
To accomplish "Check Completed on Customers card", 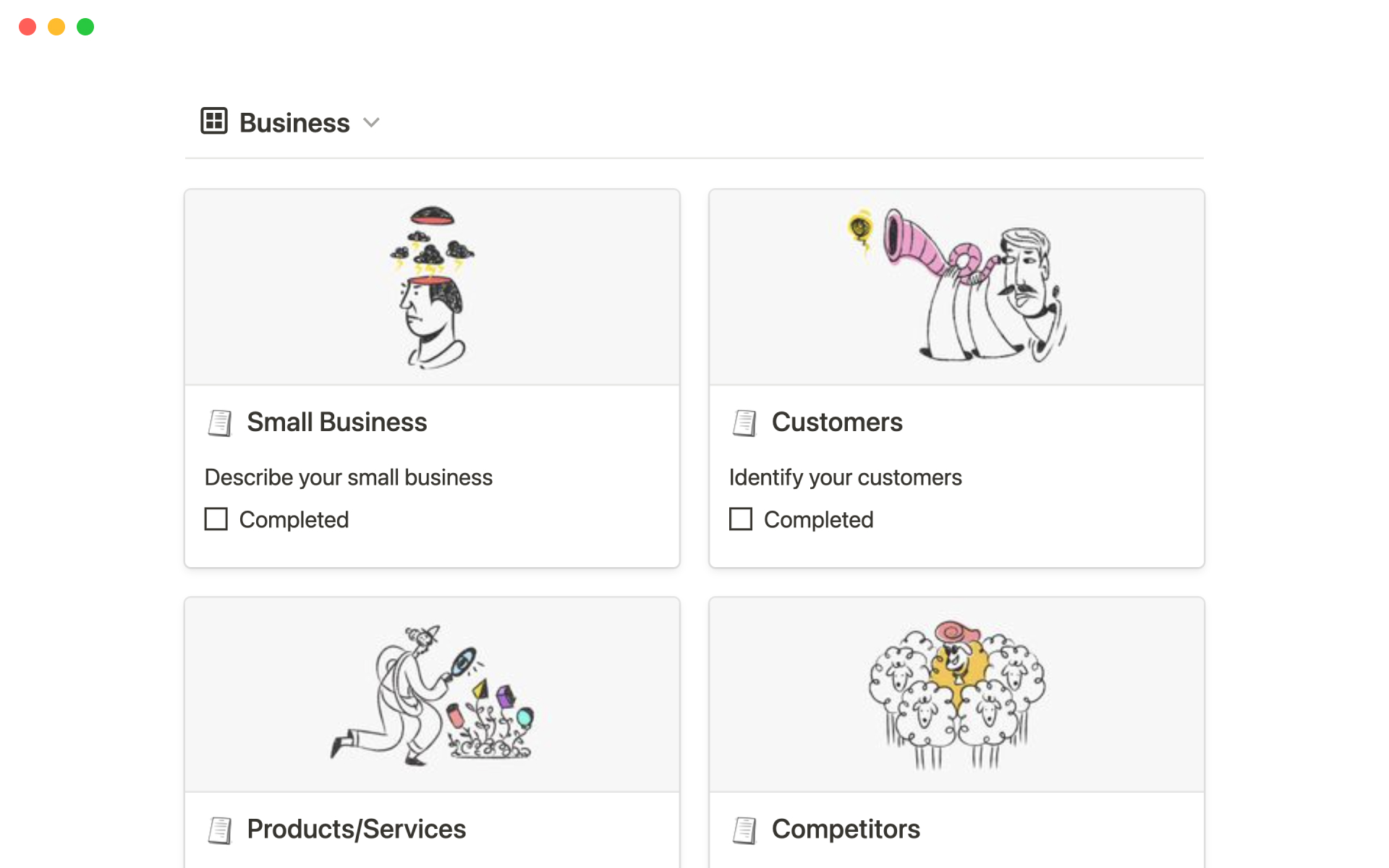I will click(x=741, y=519).
